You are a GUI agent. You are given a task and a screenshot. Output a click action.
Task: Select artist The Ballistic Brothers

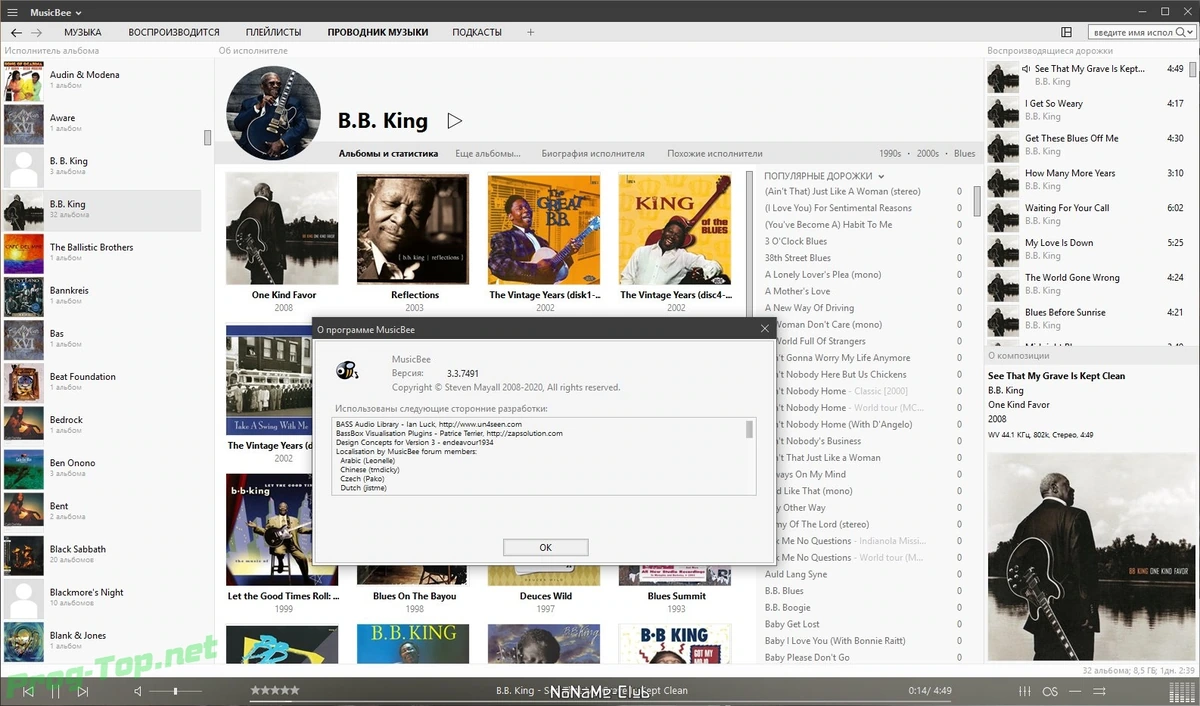(x=102, y=252)
